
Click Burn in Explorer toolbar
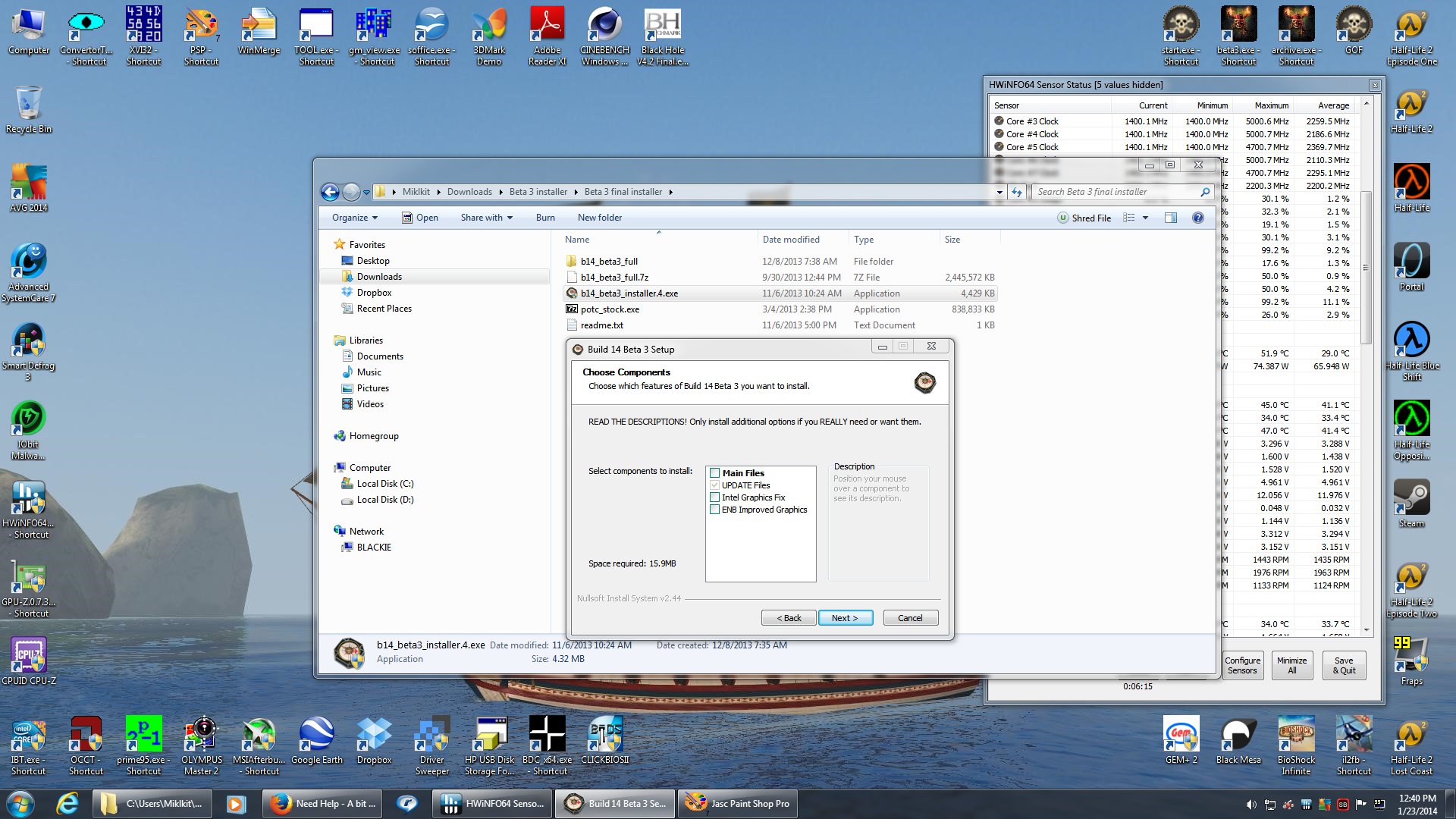(544, 218)
